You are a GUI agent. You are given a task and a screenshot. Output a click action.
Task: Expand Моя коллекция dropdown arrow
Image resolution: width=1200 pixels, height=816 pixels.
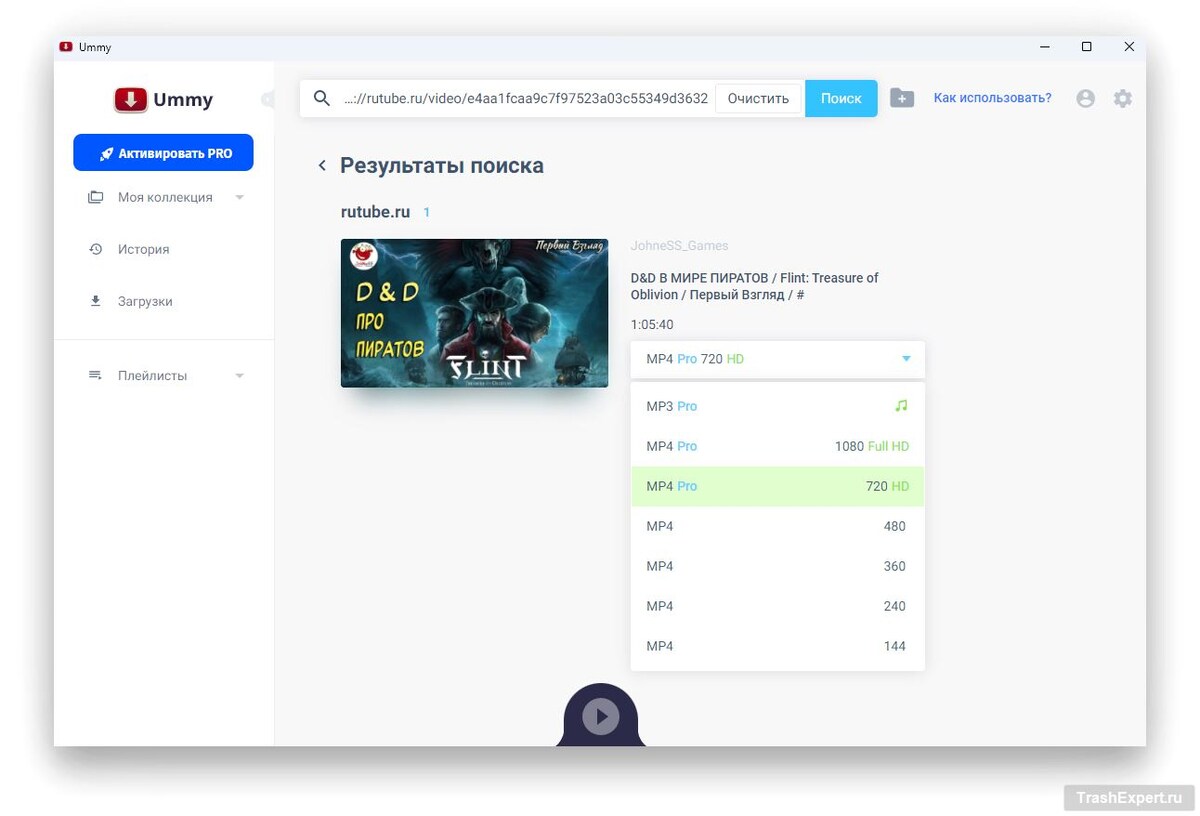click(x=239, y=197)
